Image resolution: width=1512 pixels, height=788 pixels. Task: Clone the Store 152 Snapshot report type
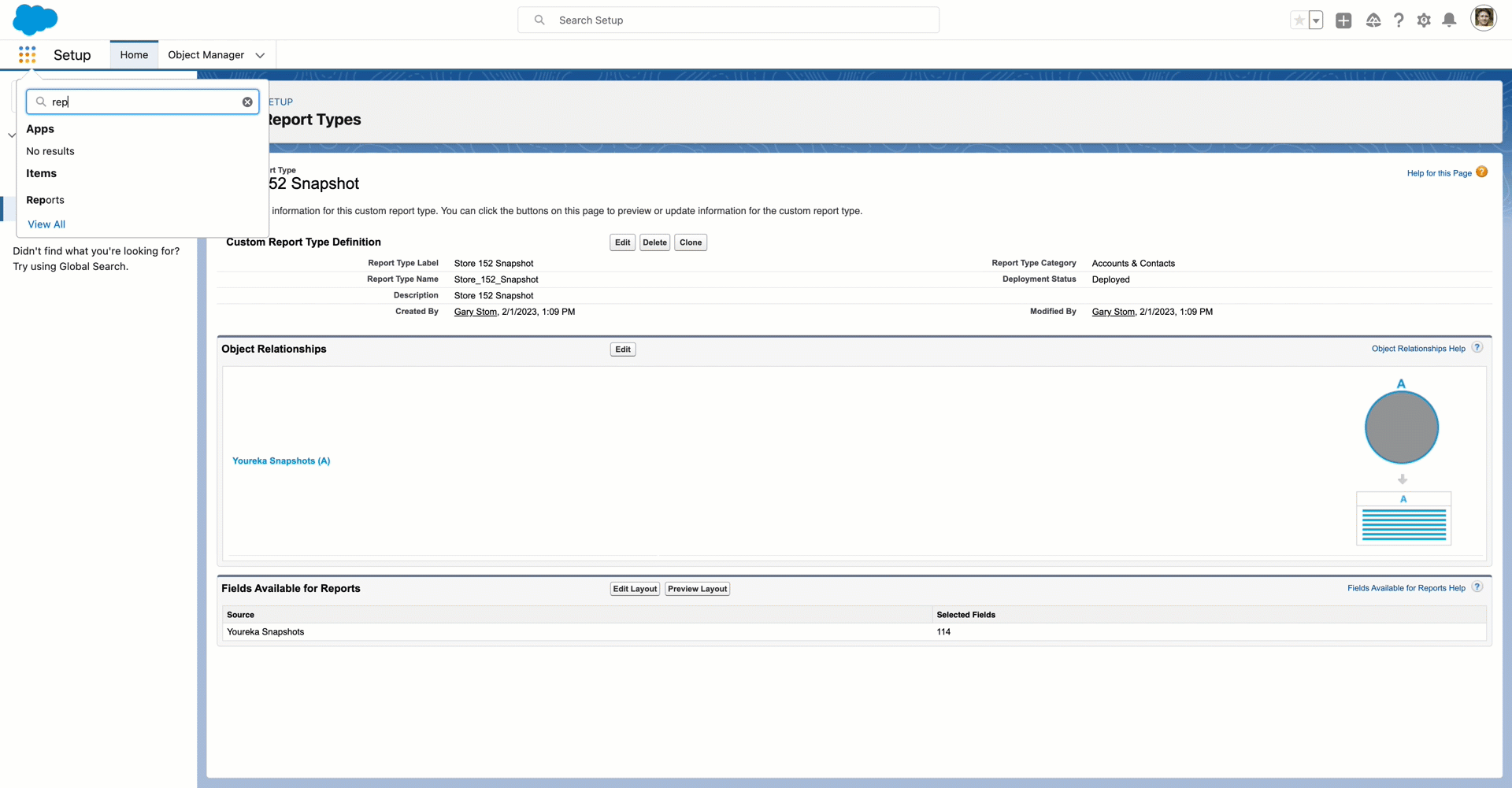point(691,242)
